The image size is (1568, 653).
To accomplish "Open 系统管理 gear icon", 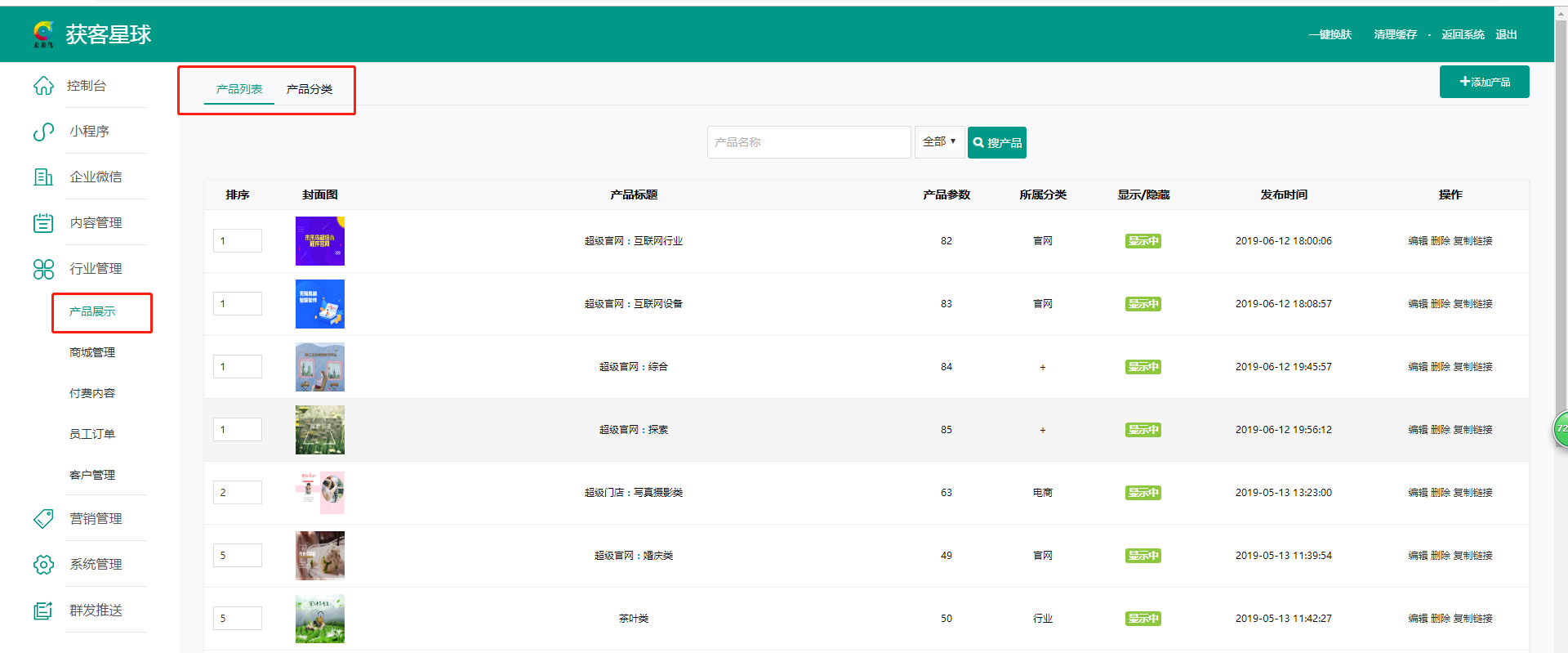I will coord(43,565).
